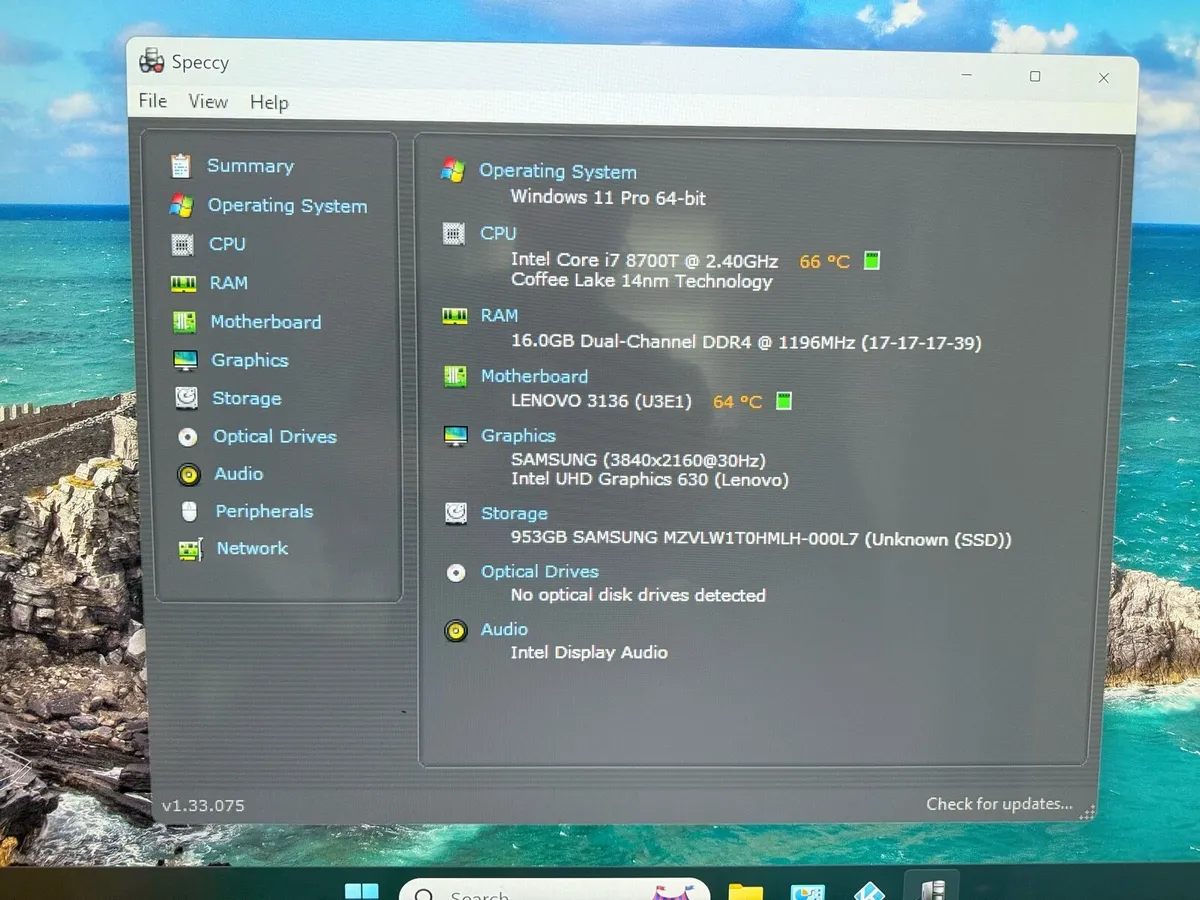
Task: Click the CPU heading link in summary
Action: coord(498,233)
